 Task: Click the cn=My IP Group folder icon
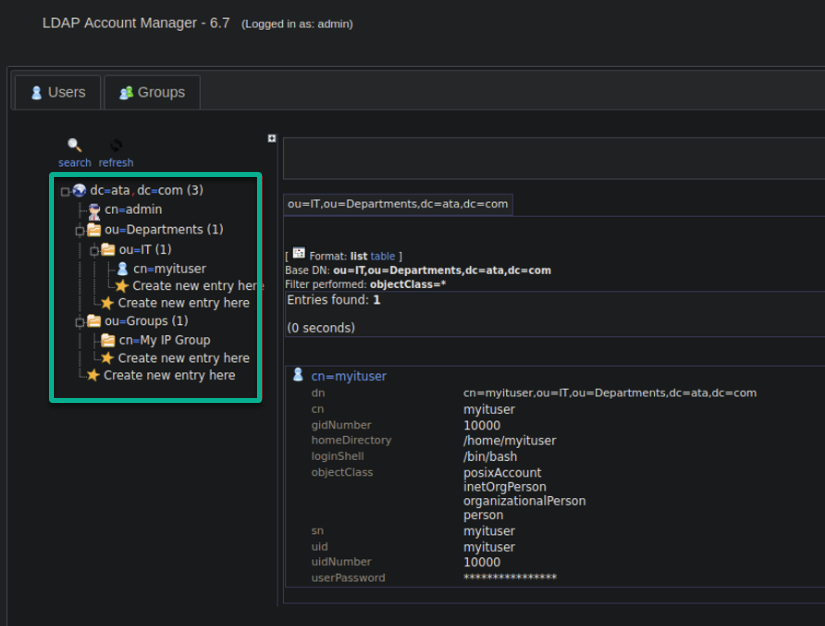coord(108,340)
